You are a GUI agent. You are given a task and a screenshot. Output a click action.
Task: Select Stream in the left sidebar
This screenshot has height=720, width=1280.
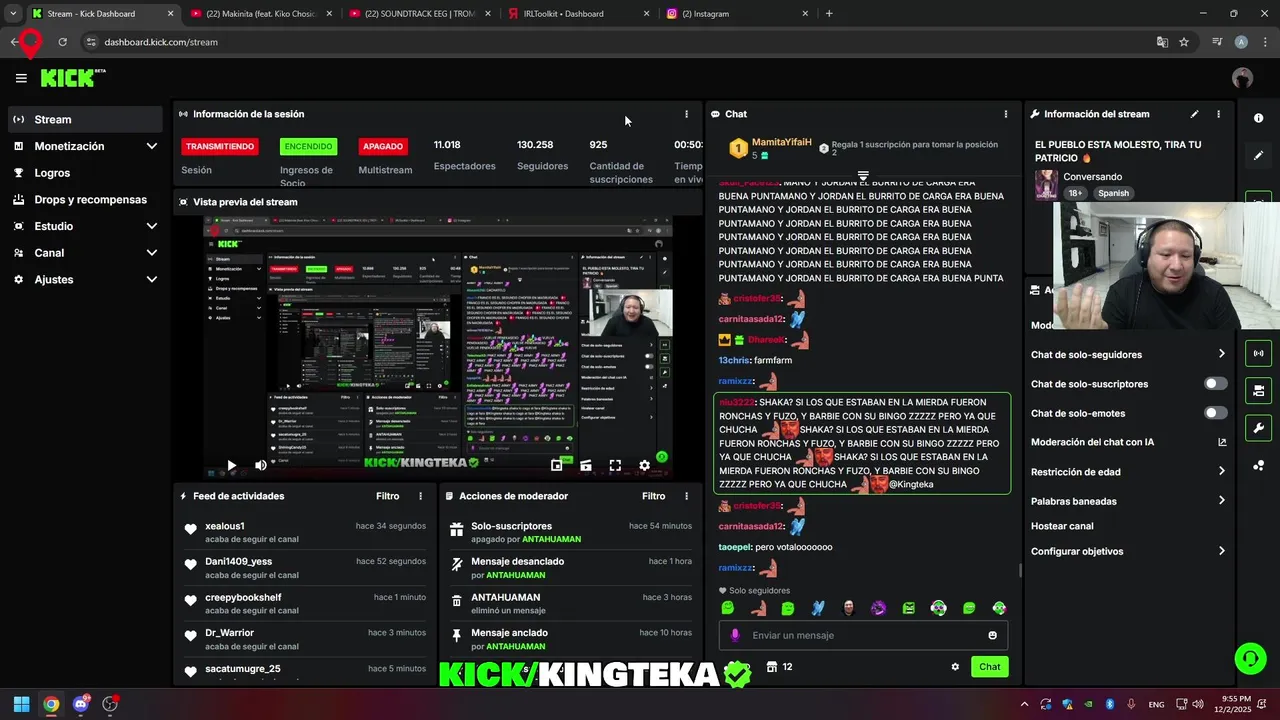84,119
